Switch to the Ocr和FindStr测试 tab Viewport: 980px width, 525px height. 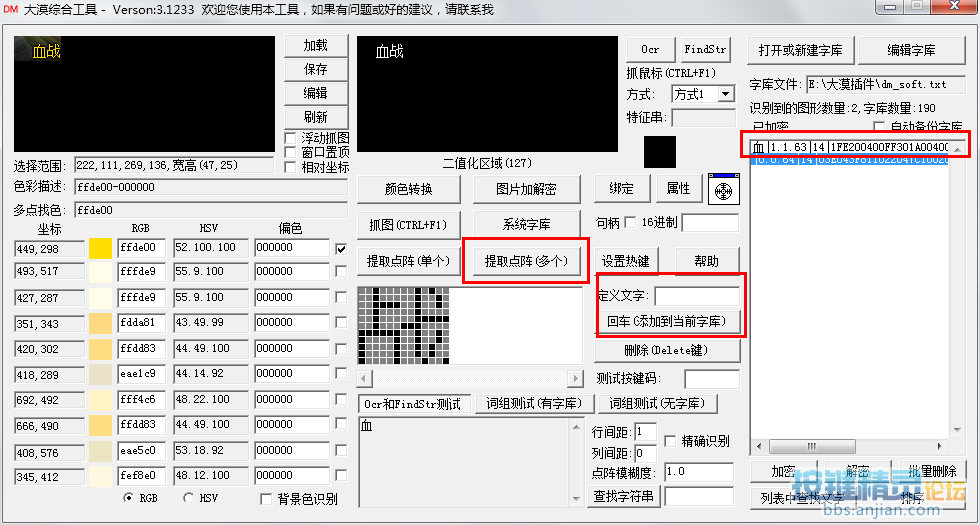(412, 404)
